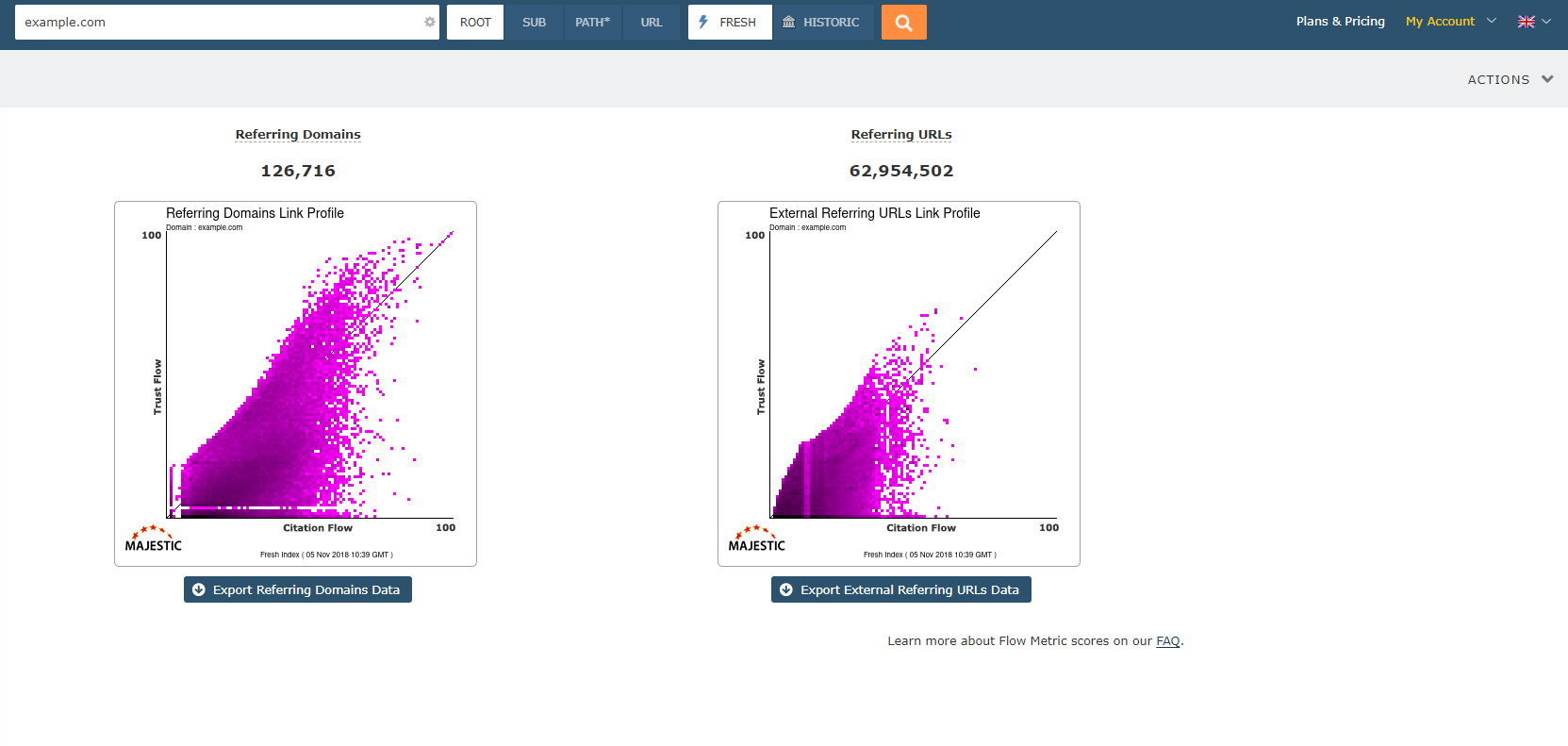Viewport: 1568px width, 746px height.
Task: Click the orange search magnifier button
Action: point(903,23)
